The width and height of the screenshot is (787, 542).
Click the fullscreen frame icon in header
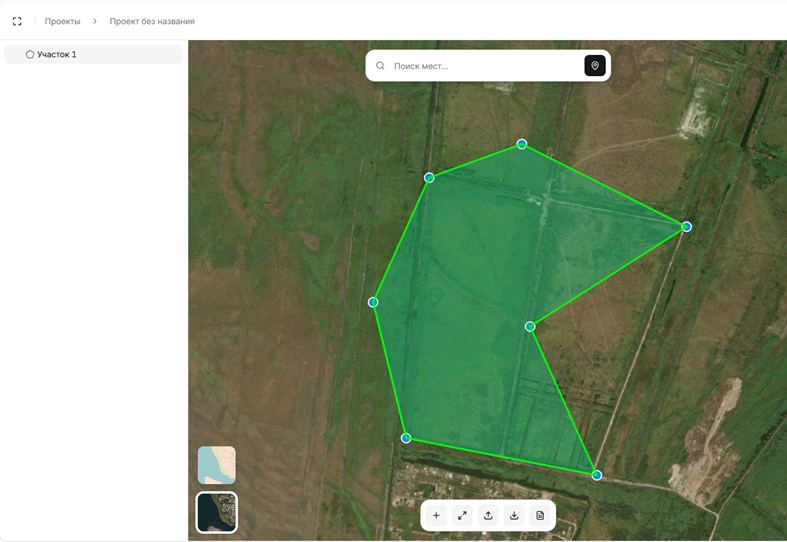click(x=17, y=21)
